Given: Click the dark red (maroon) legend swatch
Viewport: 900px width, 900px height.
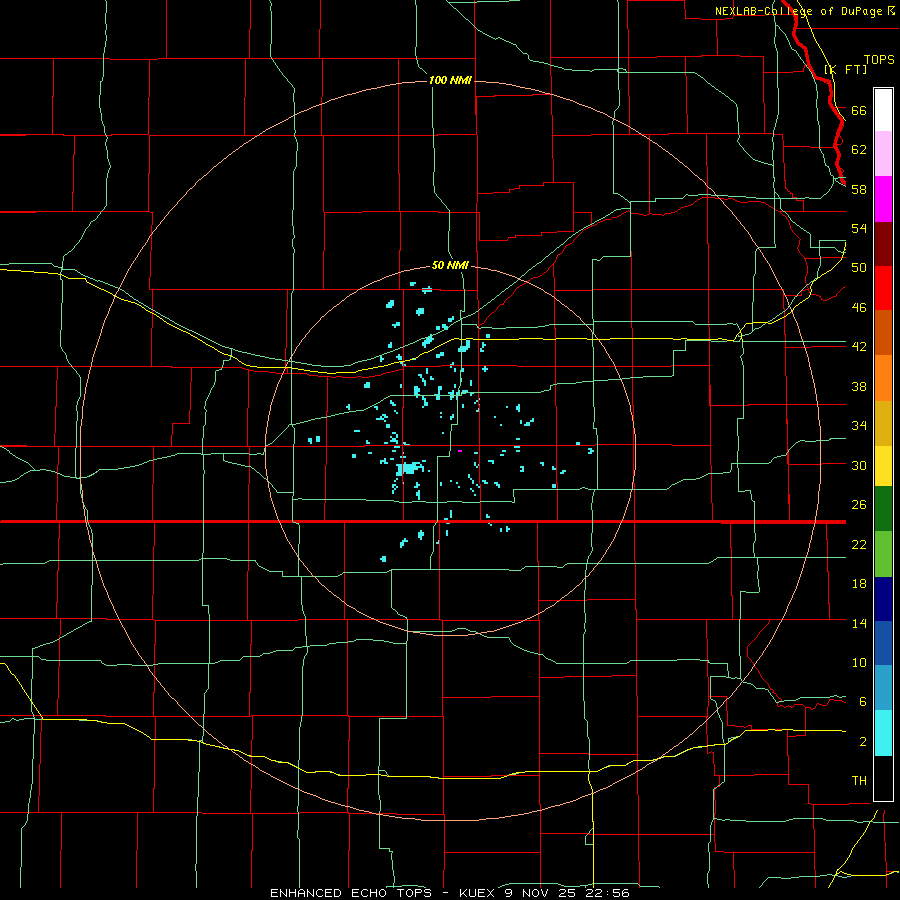Looking at the screenshot, I should 883,243.
